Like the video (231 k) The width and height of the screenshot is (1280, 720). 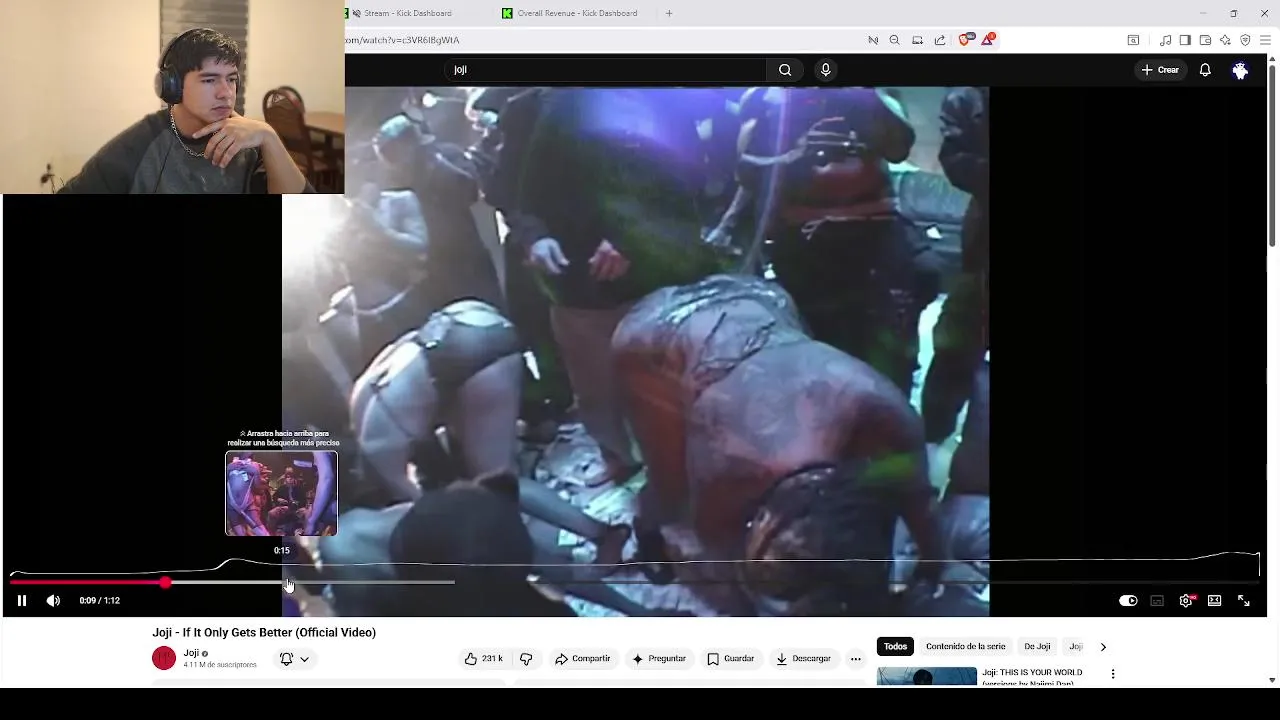(x=484, y=659)
